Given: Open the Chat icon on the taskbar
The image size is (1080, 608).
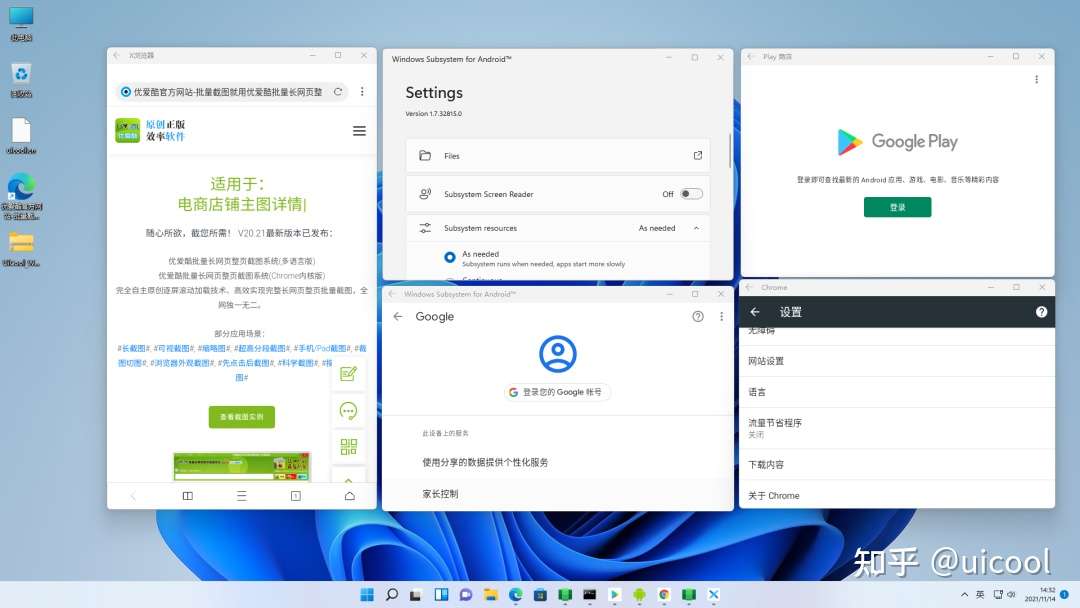Looking at the screenshot, I should pyautogui.click(x=466, y=594).
